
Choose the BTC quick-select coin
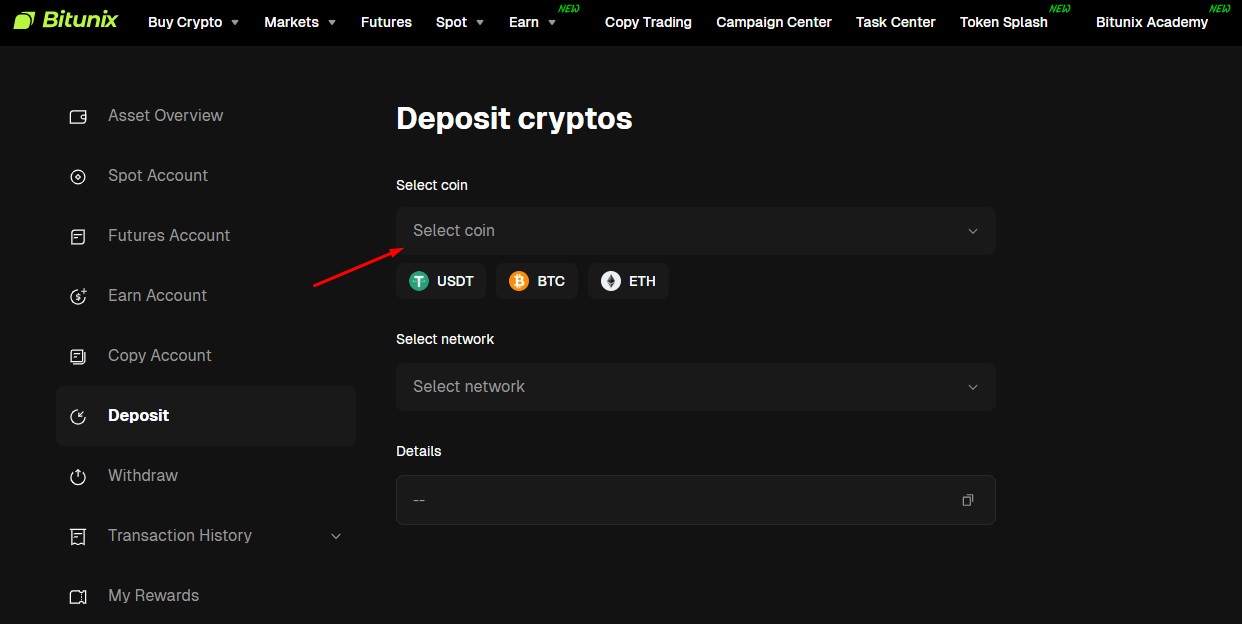537,281
